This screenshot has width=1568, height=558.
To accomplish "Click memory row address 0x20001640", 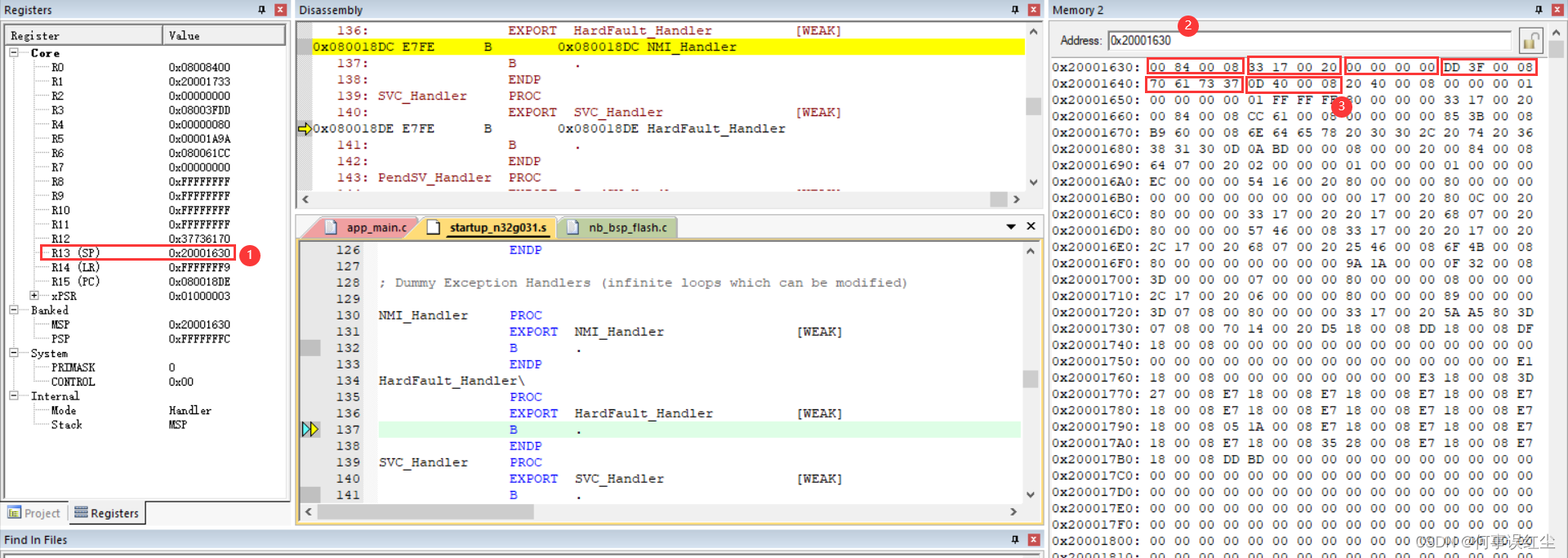I will click(x=1095, y=83).
